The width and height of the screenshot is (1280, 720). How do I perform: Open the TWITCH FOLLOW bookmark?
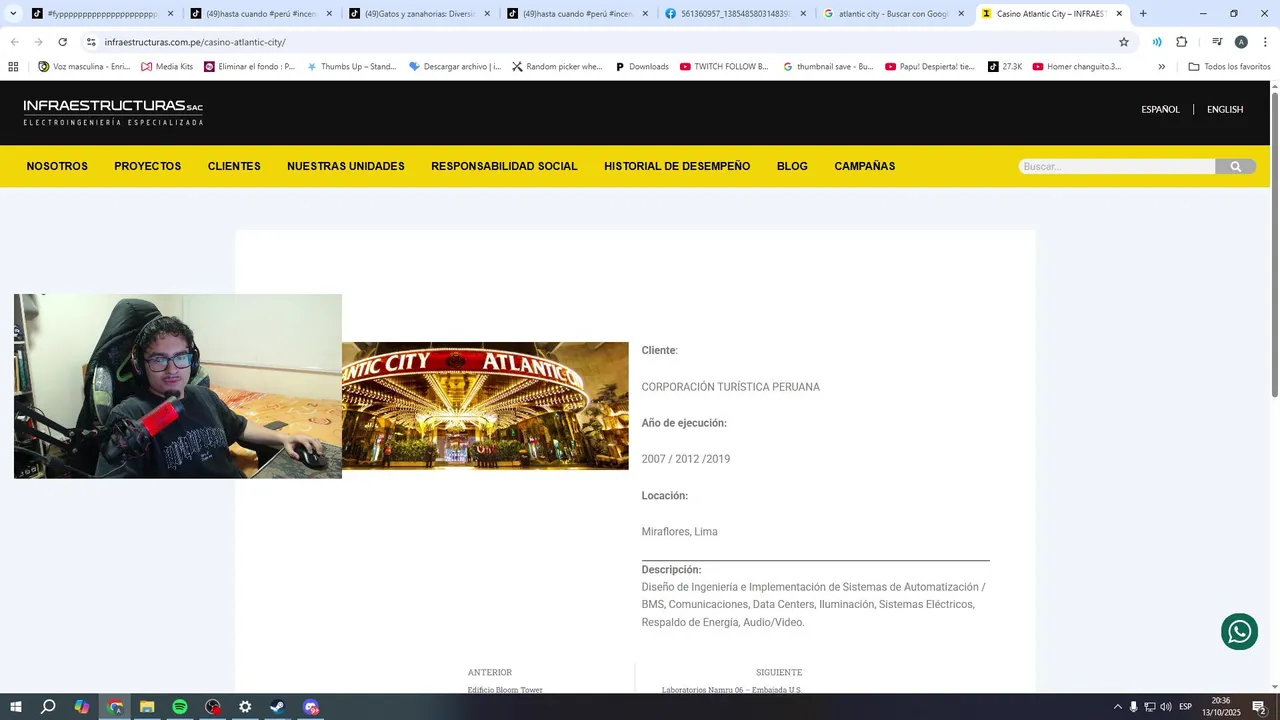coord(724,67)
